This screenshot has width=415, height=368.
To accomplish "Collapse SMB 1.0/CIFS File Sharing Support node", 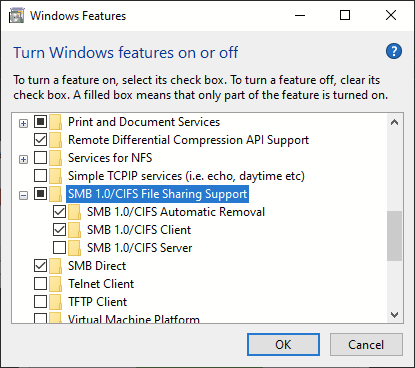I will [x=23, y=196].
